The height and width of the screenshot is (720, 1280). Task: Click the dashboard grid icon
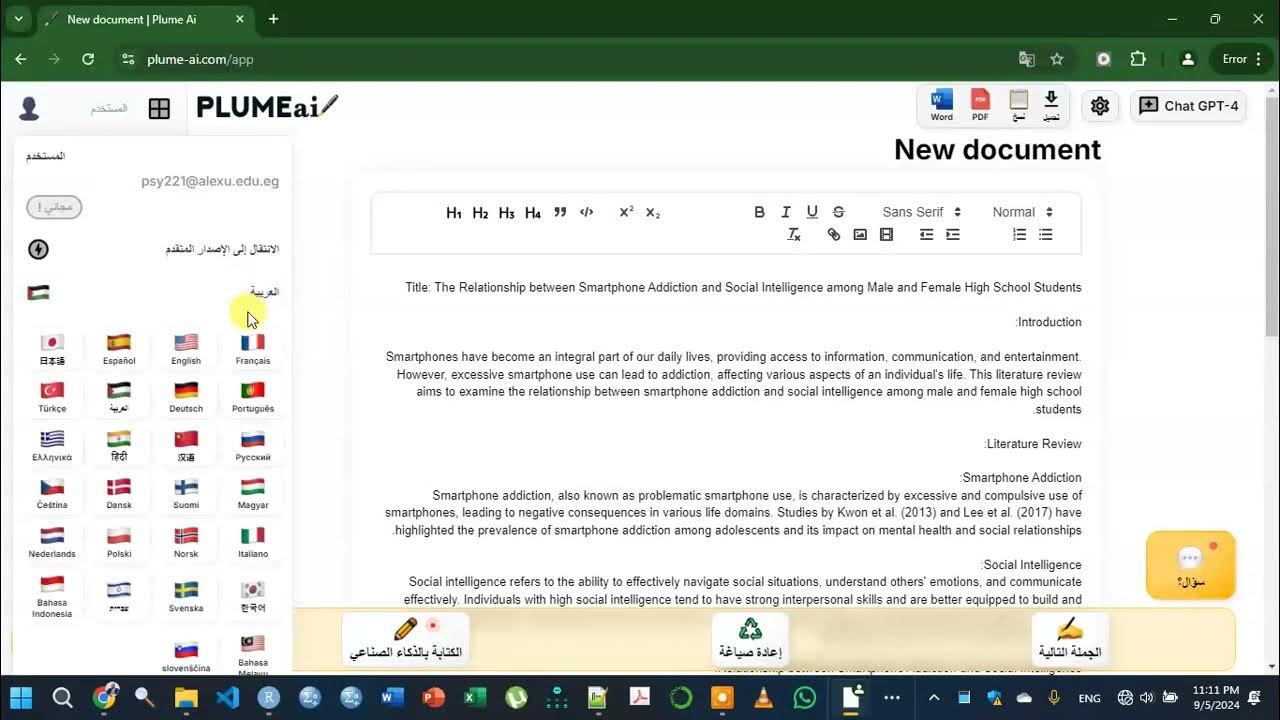tap(159, 109)
